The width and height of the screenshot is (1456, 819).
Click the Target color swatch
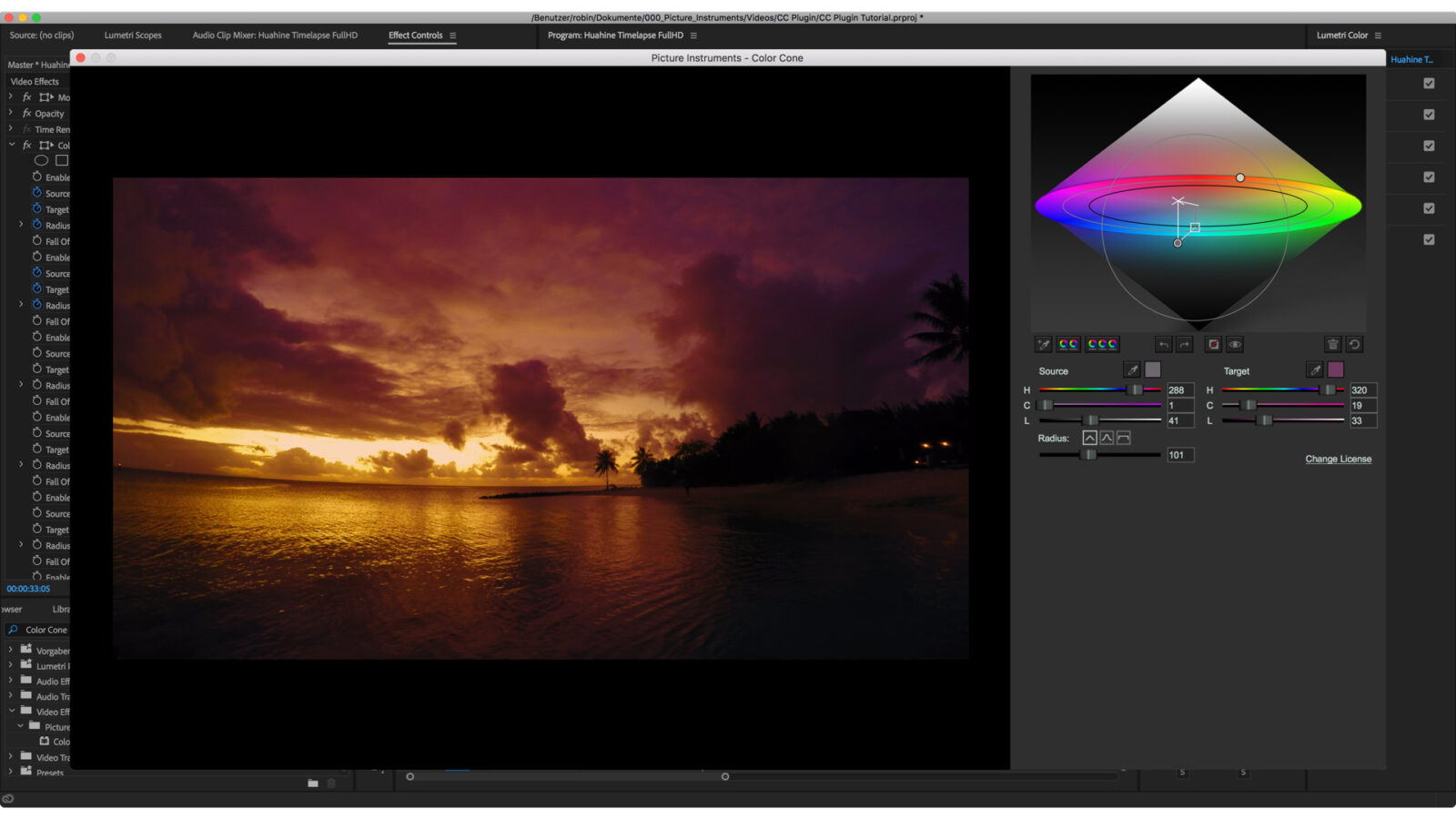point(1336,369)
